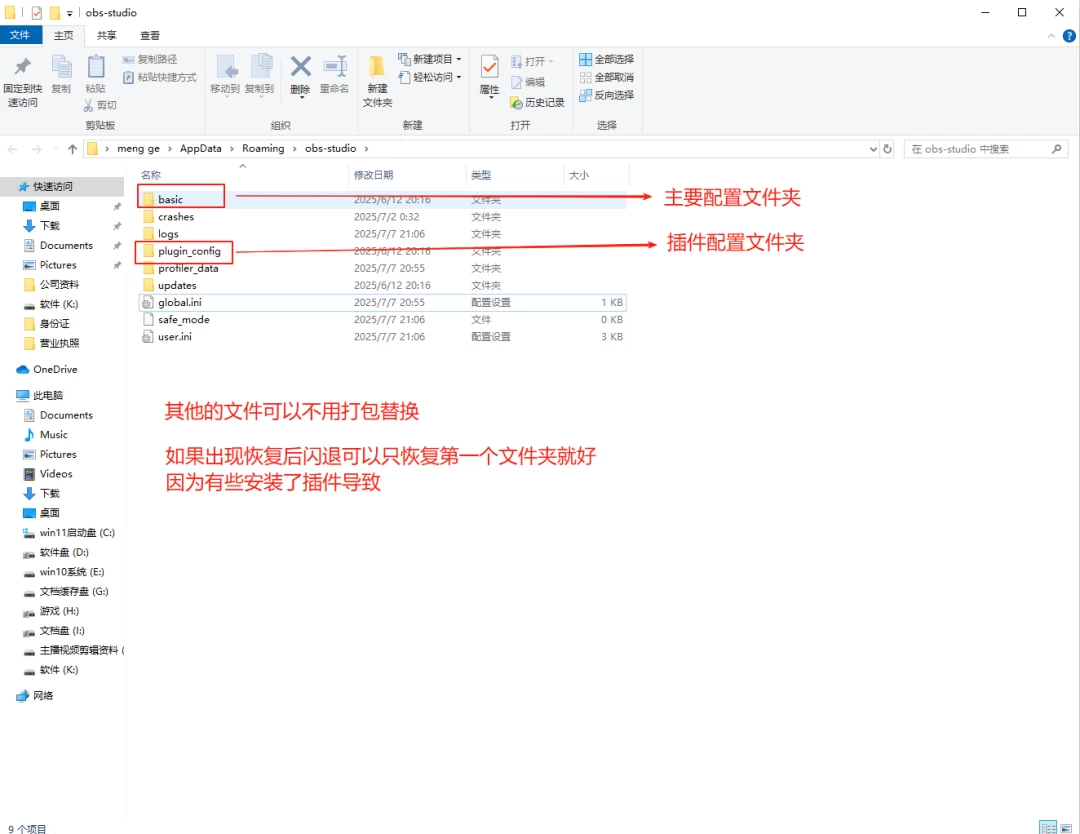
Task: Click properties icon in title bar quick toolbar
Action: point(37,12)
